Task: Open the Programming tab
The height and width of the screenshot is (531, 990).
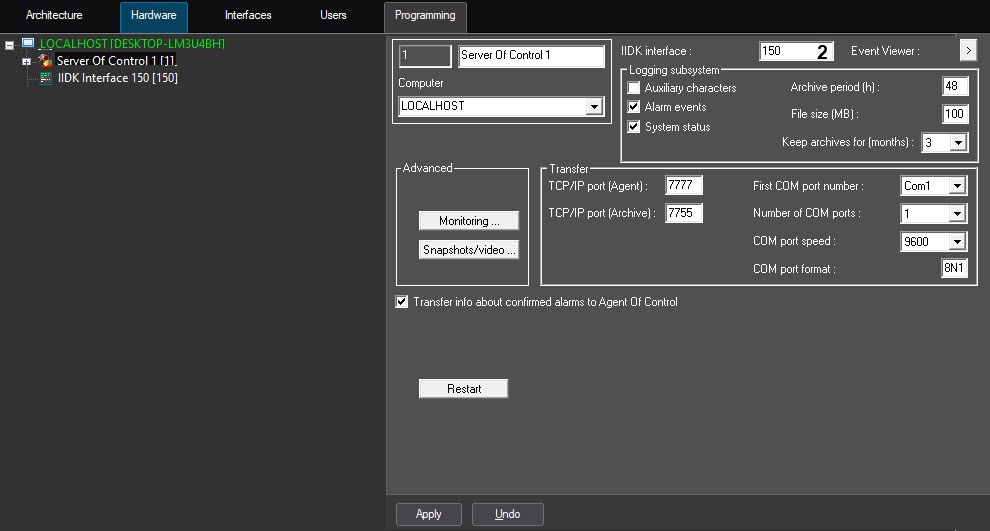Action: 425,16
